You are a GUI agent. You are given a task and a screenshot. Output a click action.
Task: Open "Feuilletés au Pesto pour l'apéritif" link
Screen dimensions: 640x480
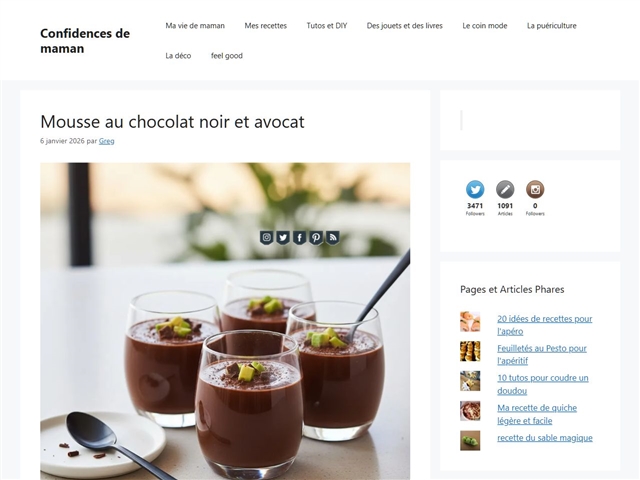(542, 354)
